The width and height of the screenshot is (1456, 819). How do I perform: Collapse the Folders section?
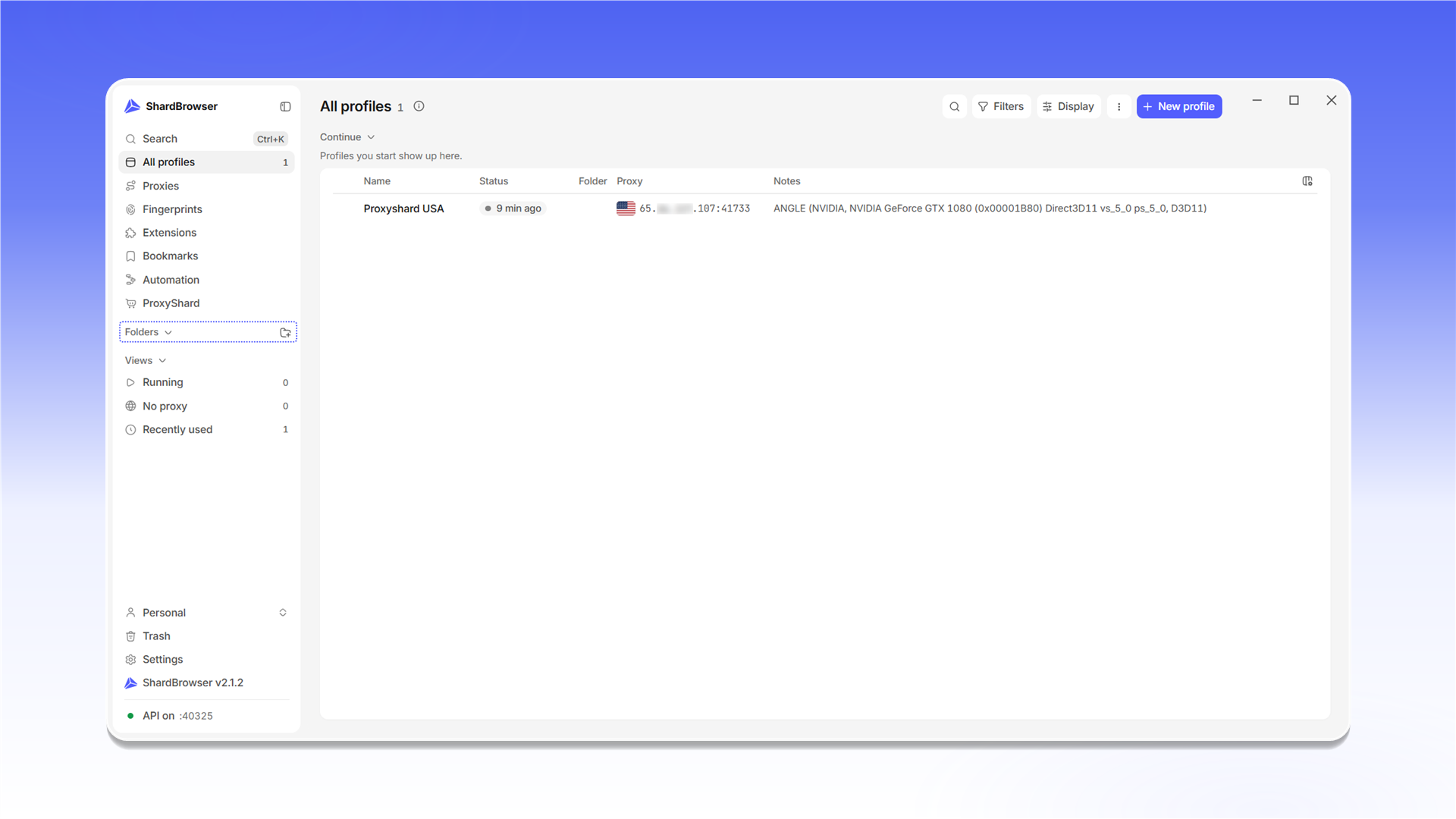(x=149, y=332)
